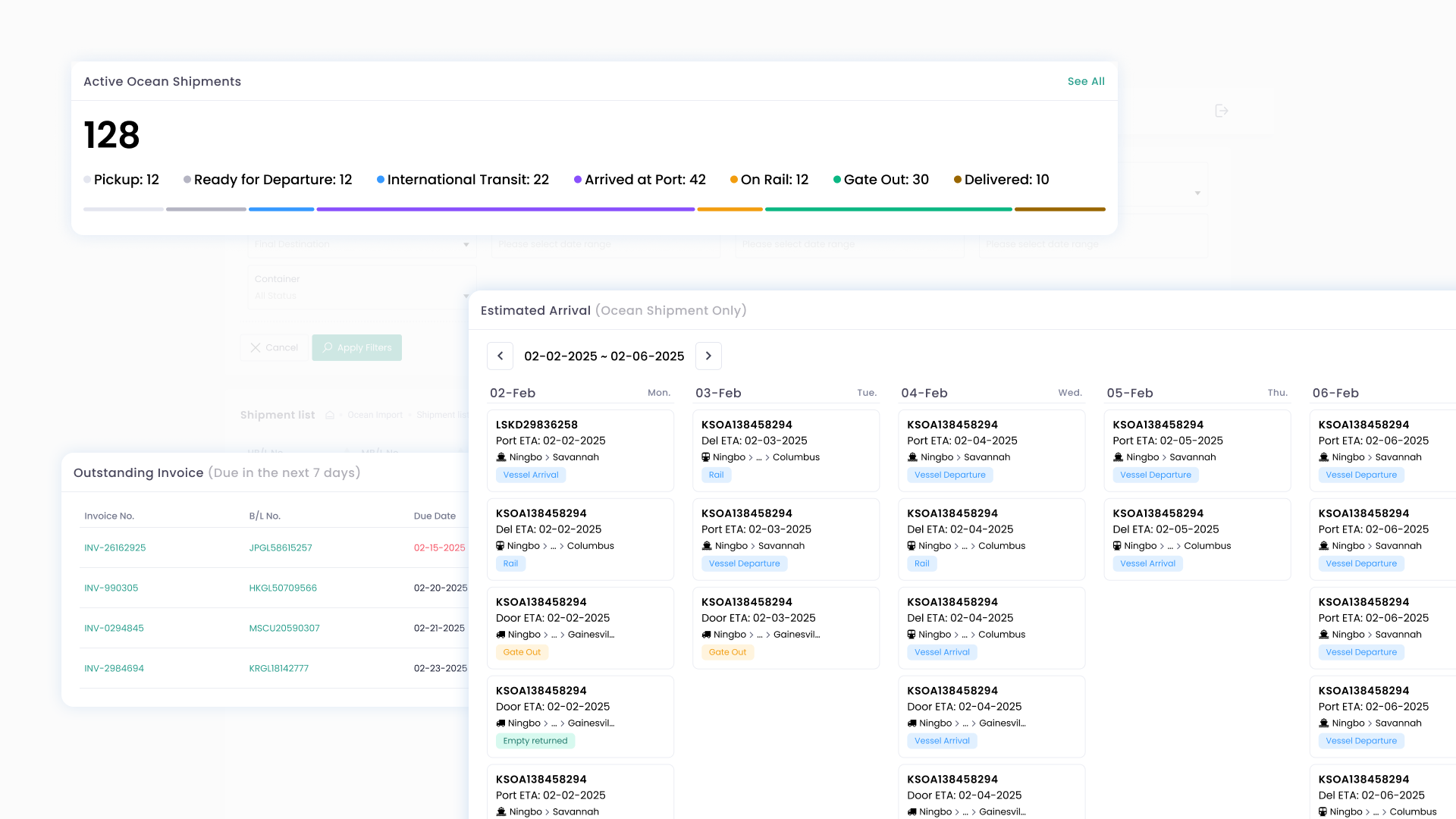Screen dimensions: 1456x819
Task: Click the International Transit blue legend dot
Action: tap(381, 180)
